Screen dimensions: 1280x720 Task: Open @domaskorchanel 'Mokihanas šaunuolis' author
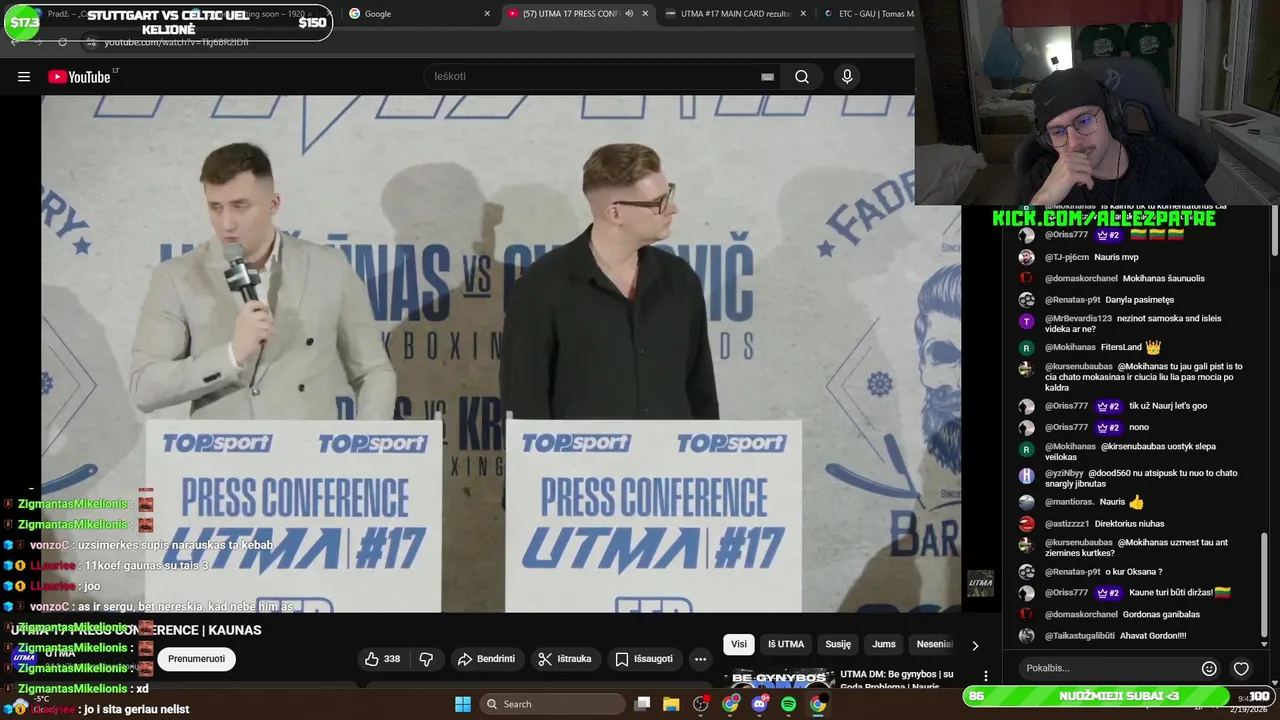pyautogui.click(x=1081, y=278)
